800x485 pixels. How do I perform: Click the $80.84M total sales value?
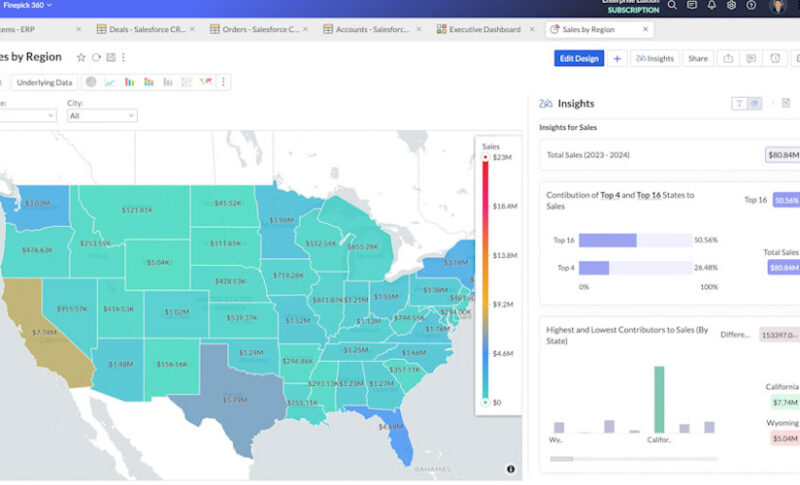coord(783,155)
